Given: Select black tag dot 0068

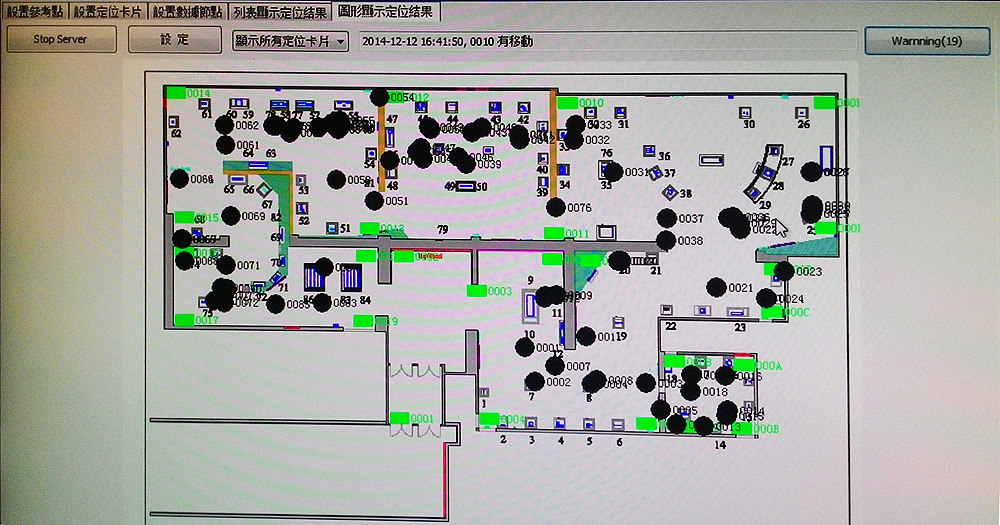Looking at the screenshot, I should pyautogui.click(x=180, y=179).
